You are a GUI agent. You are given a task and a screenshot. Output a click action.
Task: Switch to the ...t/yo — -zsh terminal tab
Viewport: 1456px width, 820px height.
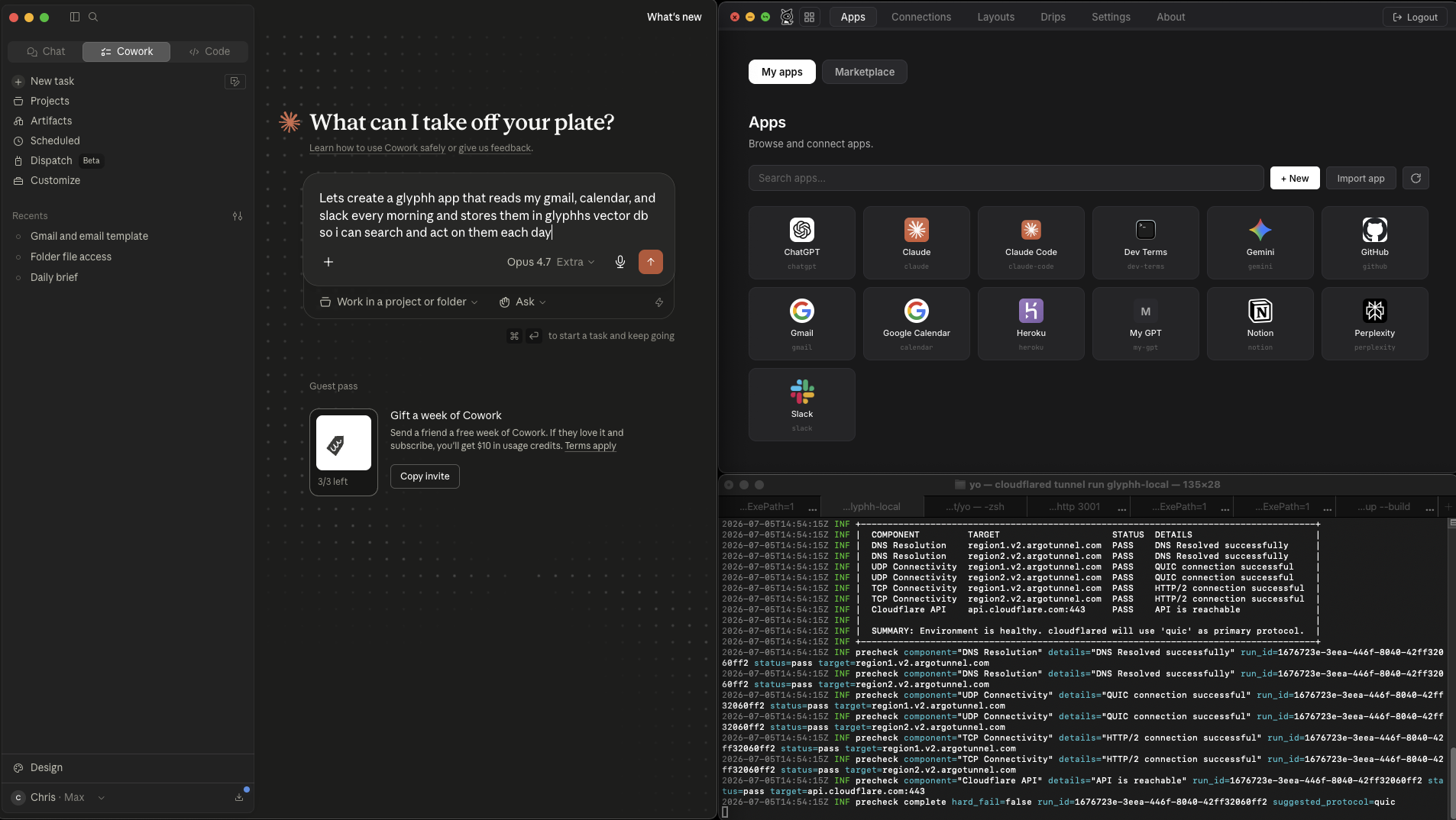coord(975,507)
